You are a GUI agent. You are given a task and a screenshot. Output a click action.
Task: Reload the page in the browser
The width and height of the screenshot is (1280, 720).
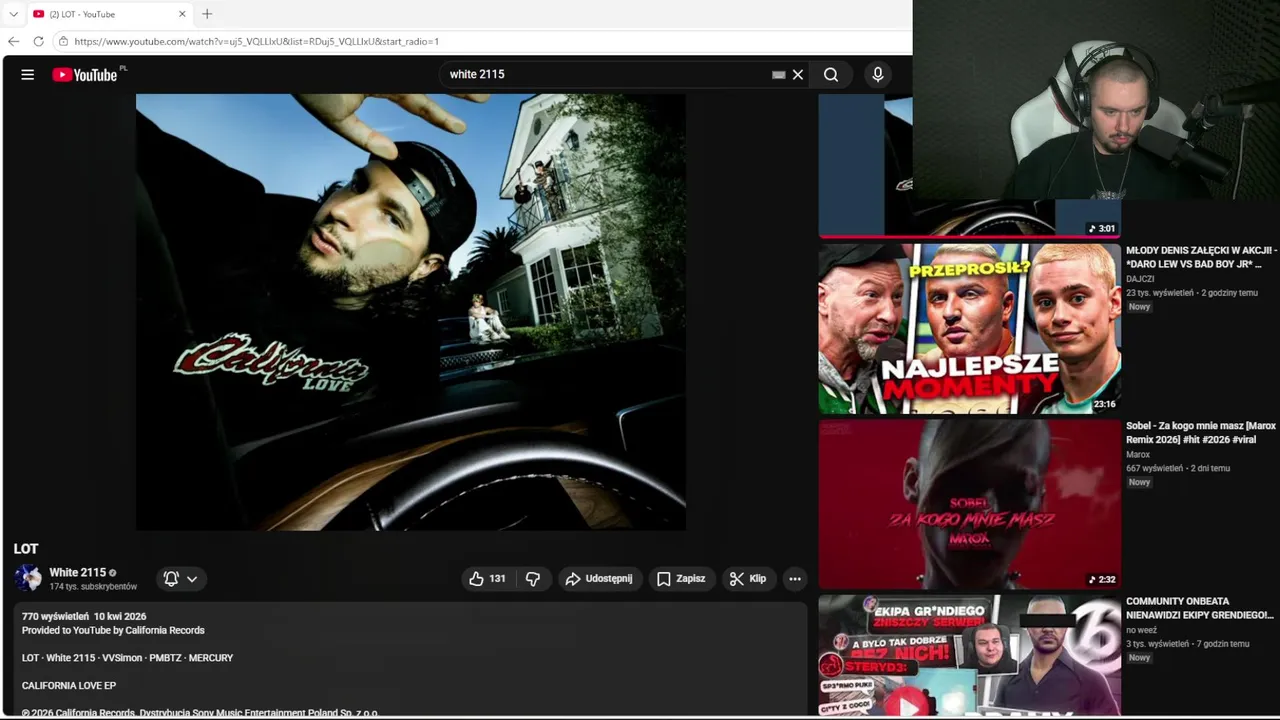click(38, 41)
